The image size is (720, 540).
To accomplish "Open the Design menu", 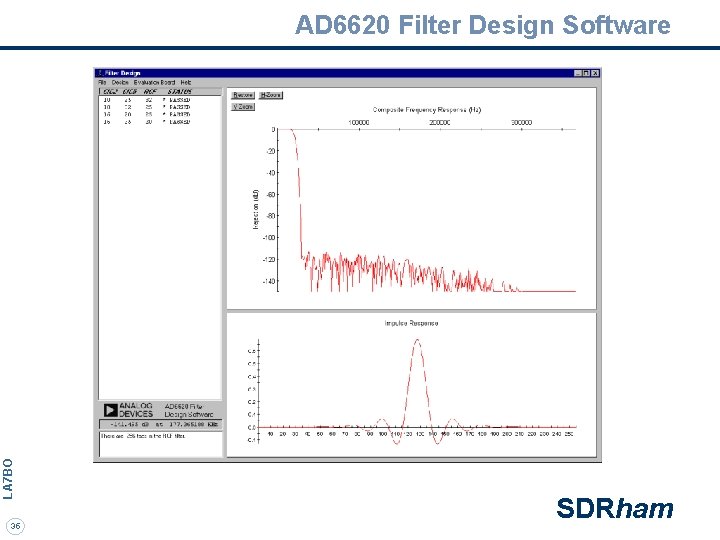I will click(x=120, y=82).
